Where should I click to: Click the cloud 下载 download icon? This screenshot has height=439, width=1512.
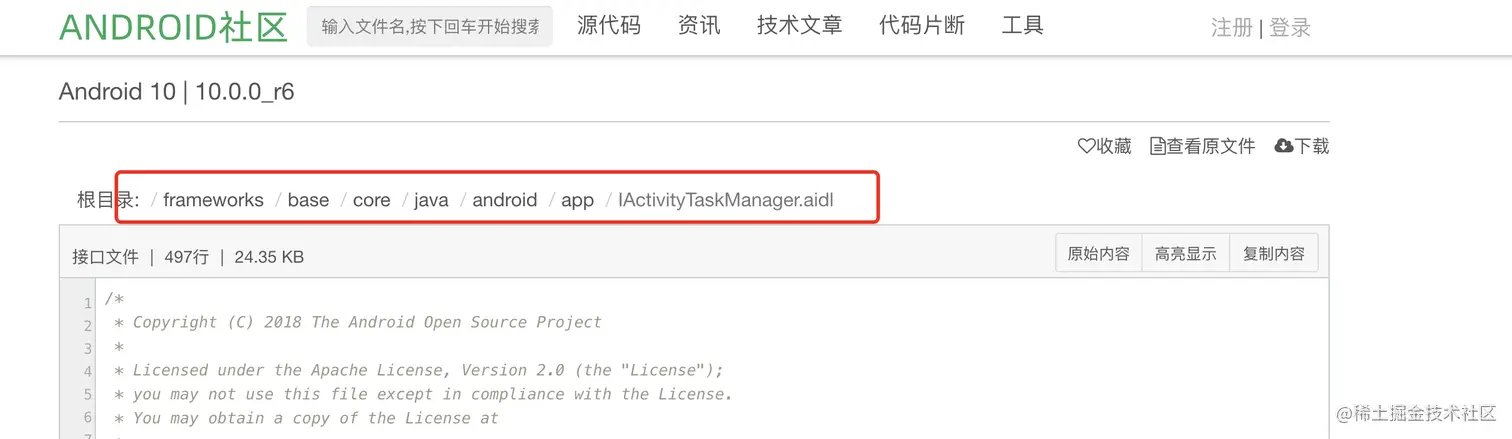(x=1284, y=147)
